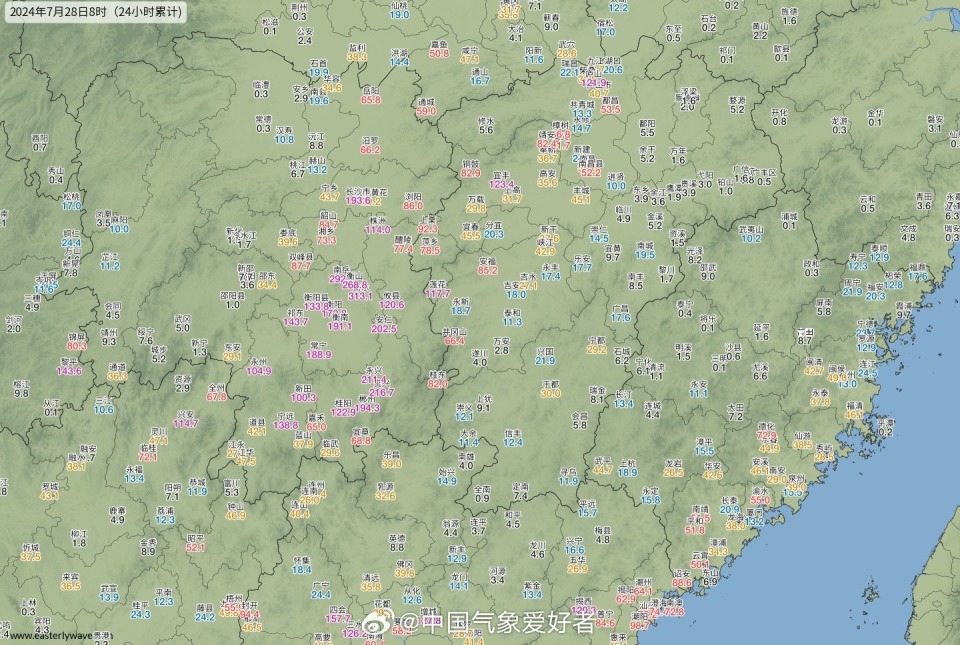Click the 罗城 43.1 rainfall label

pyautogui.click(x=50, y=491)
